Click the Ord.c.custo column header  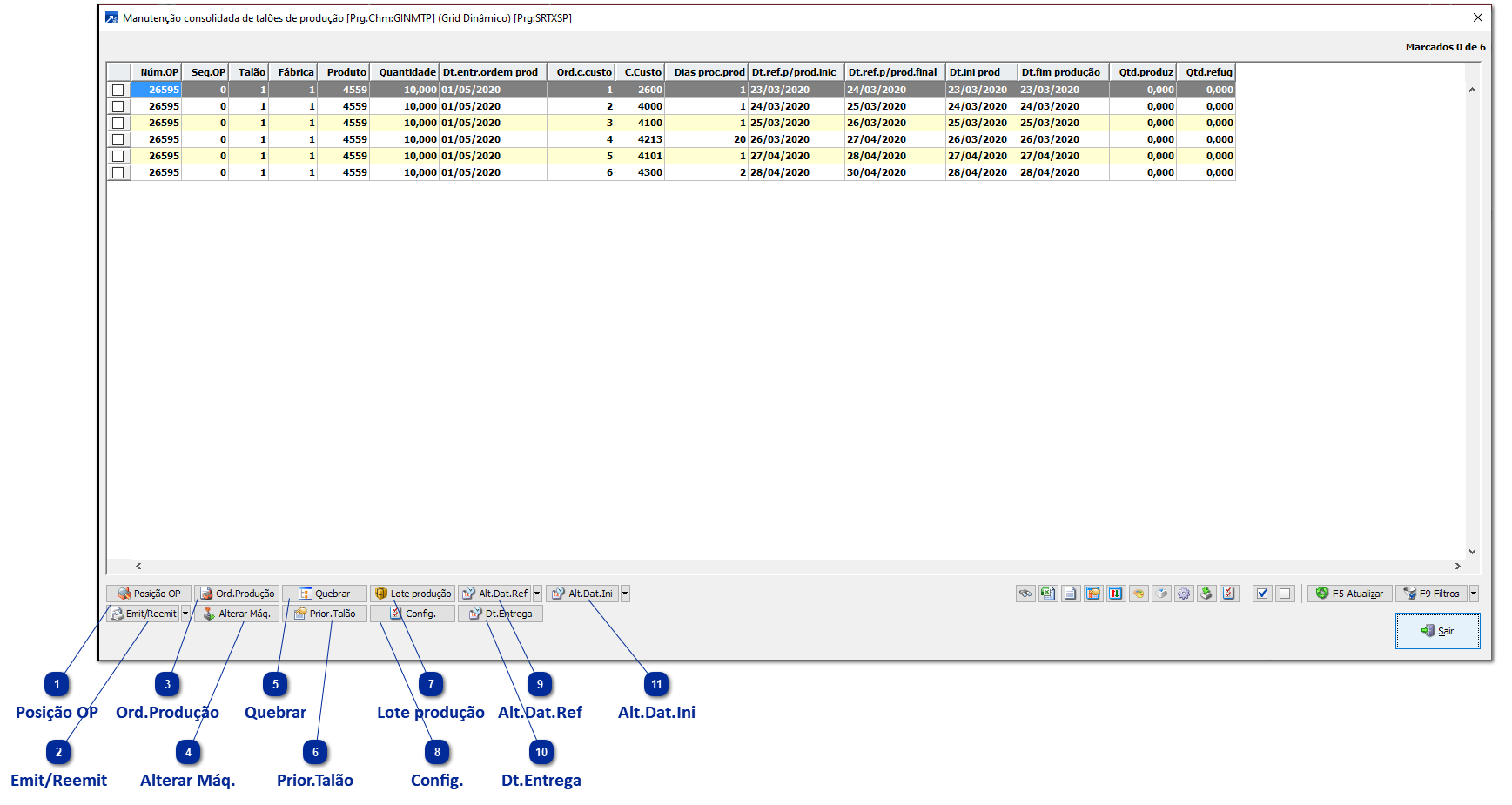point(581,72)
